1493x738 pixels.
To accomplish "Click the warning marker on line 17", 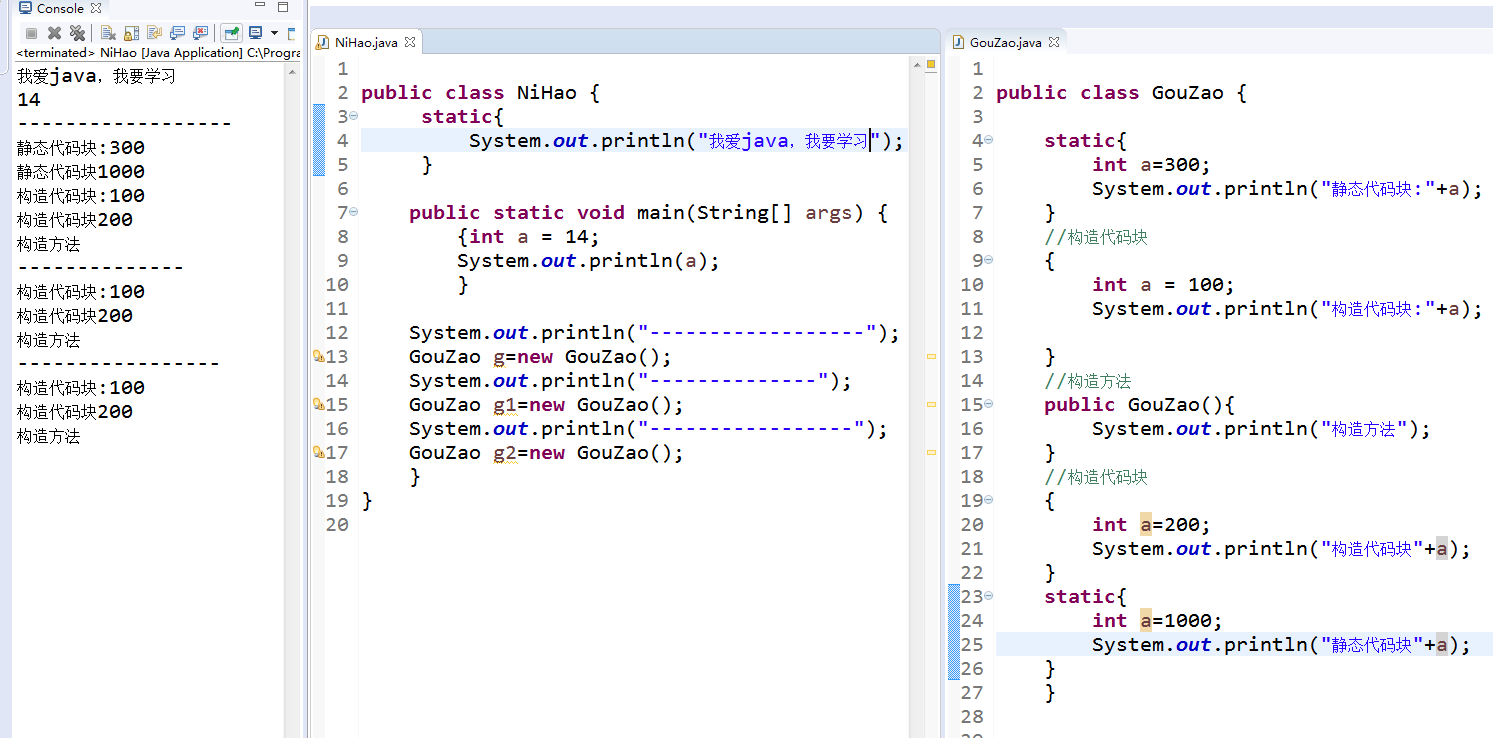I will pyautogui.click(x=318, y=452).
